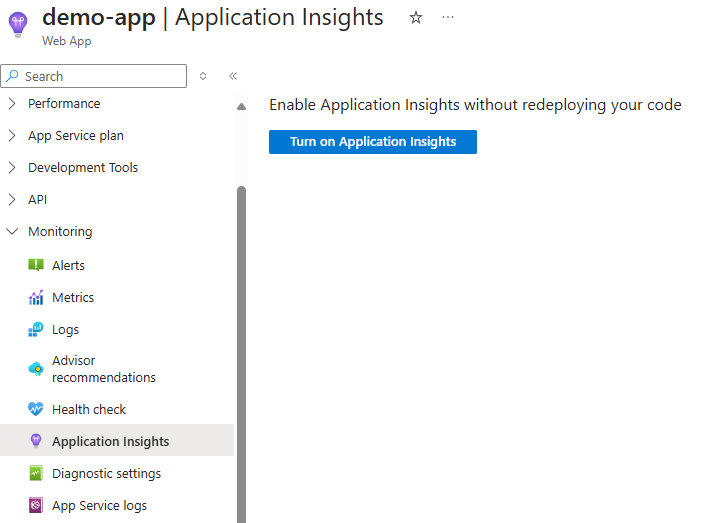
Task: Collapse the sidebar with double-chevron icon
Action: pyautogui.click(x=233, y=76)
